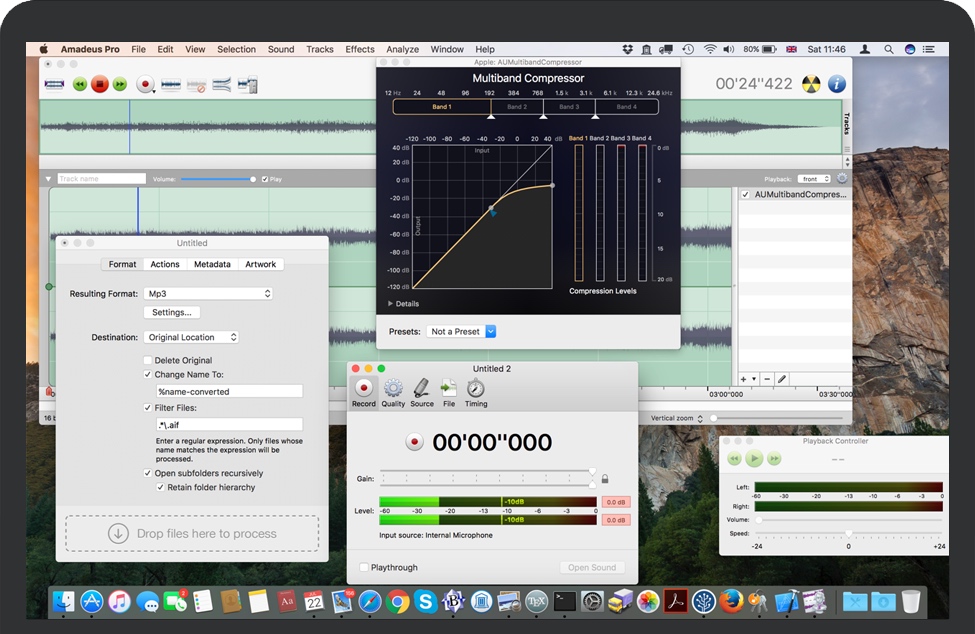Switch to the Metadata tab

[x=212, y=264]
